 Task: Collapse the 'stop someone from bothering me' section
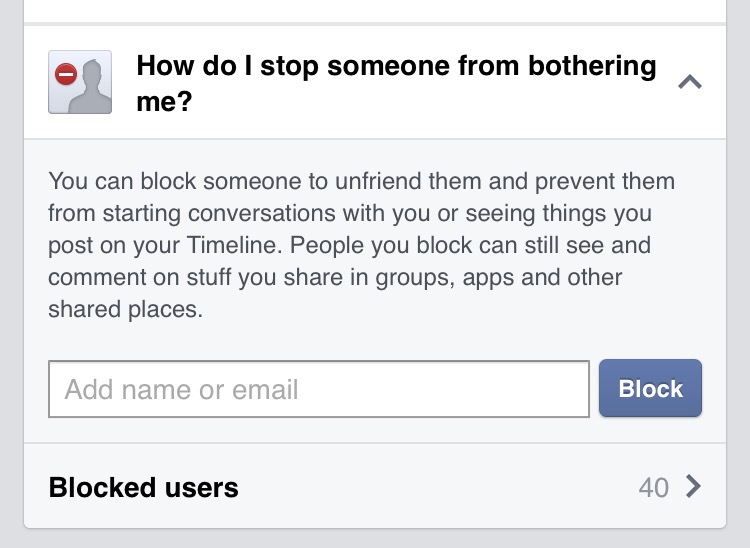pyautogui.click(x=690, y=82)
